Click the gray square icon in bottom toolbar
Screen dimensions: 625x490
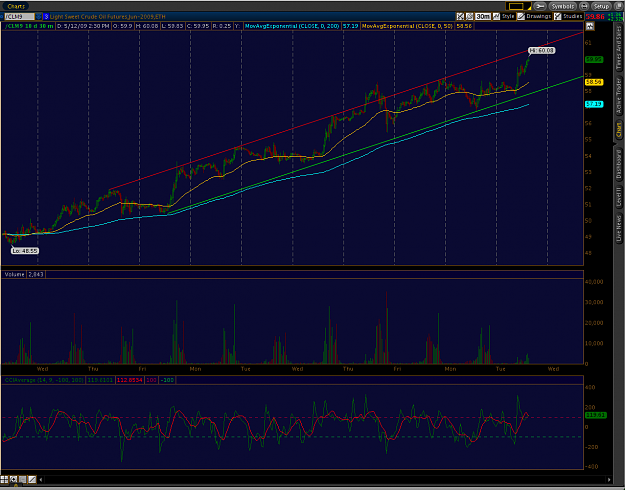pos(22,480)
